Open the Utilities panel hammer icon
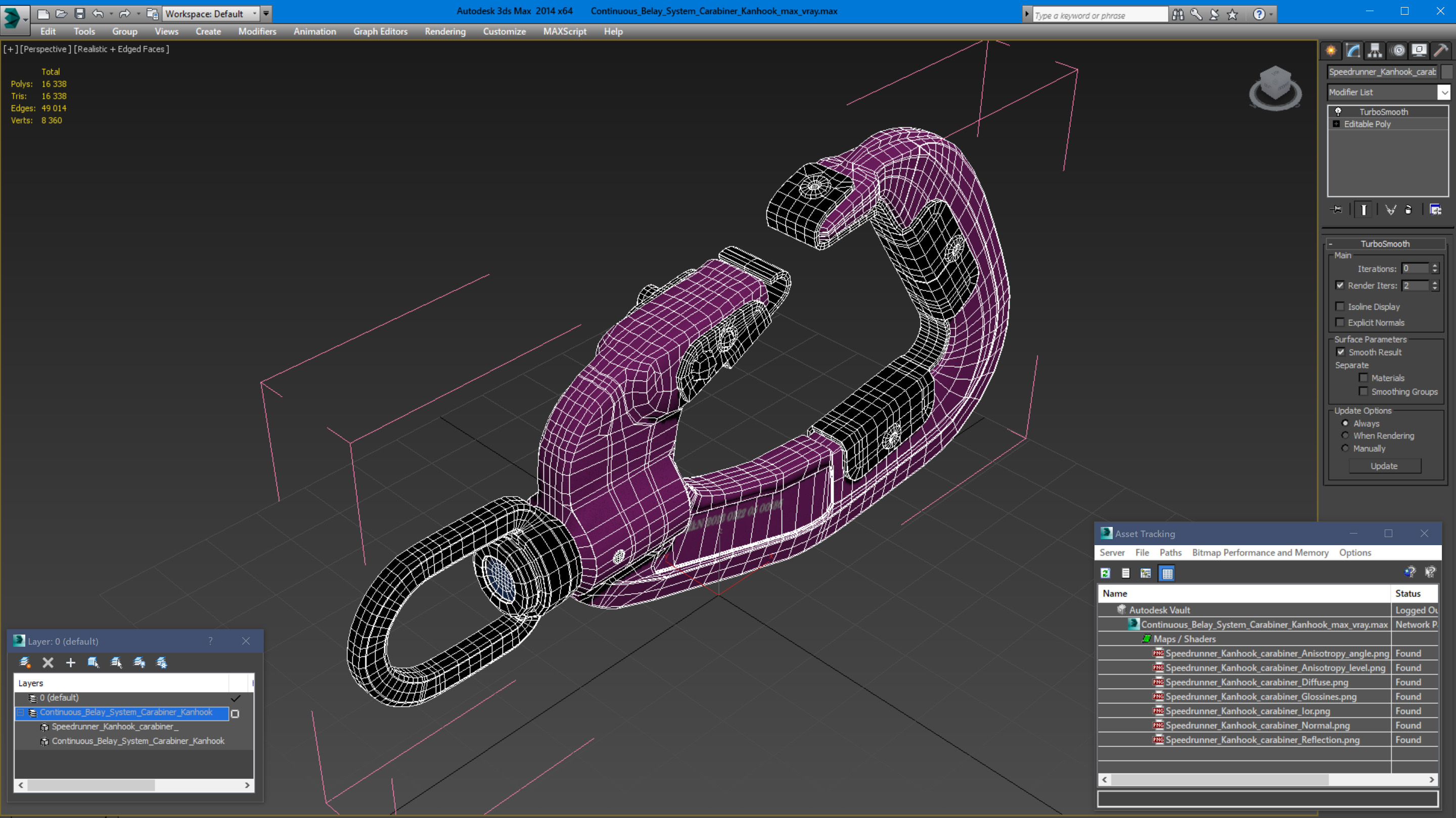 click(x=1441, y=51)
